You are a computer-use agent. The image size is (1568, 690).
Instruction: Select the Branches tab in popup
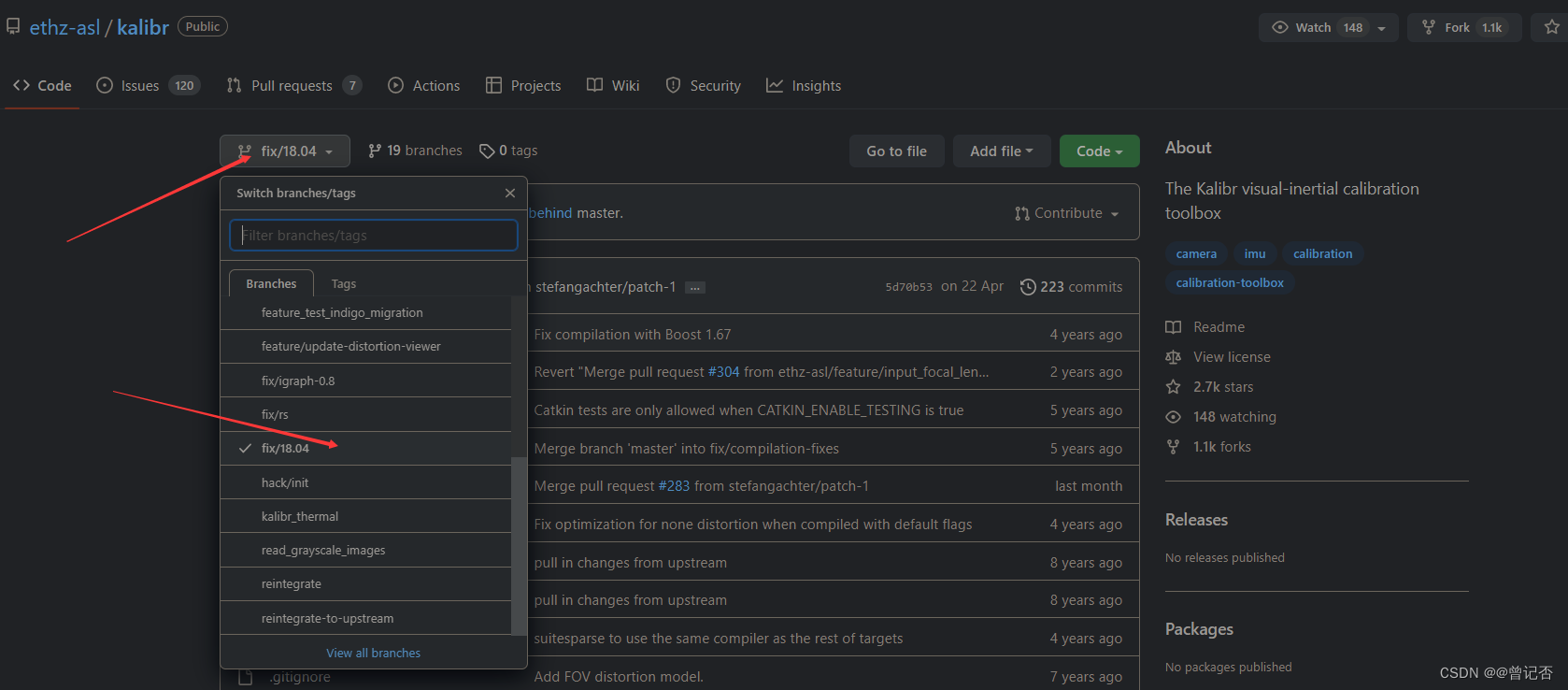point(271,283)
